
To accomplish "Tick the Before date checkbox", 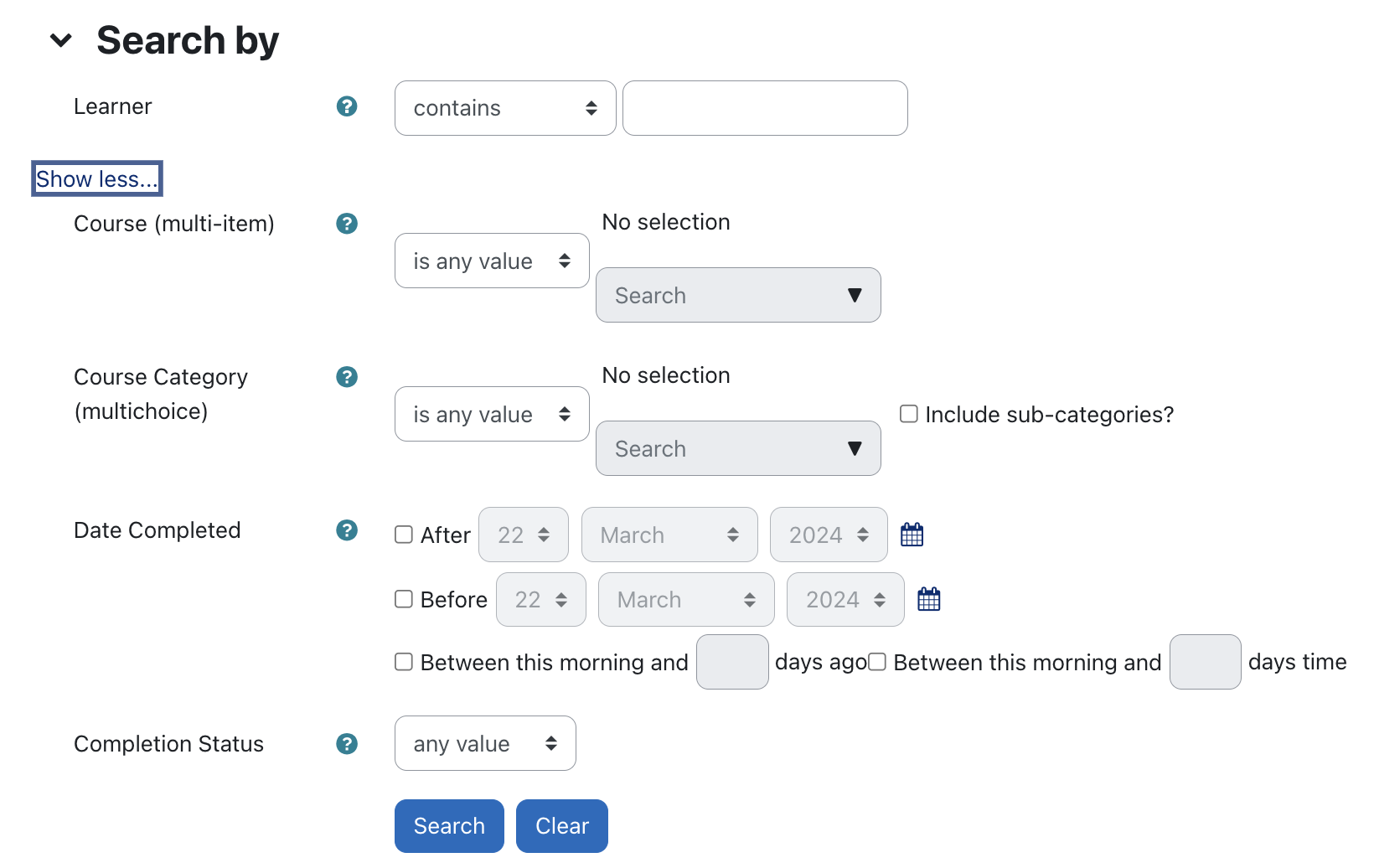I will pyautogui.click(x=404, y=599).
